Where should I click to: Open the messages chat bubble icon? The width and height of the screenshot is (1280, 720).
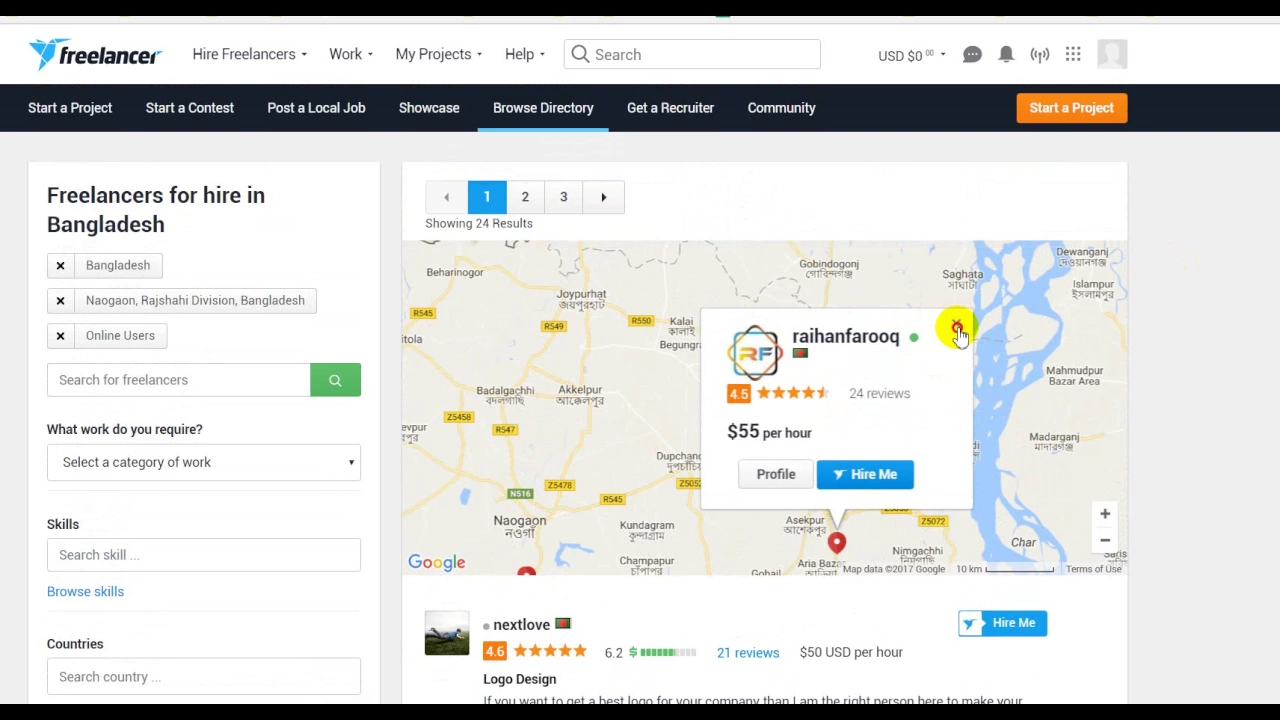tap(972, 55)
